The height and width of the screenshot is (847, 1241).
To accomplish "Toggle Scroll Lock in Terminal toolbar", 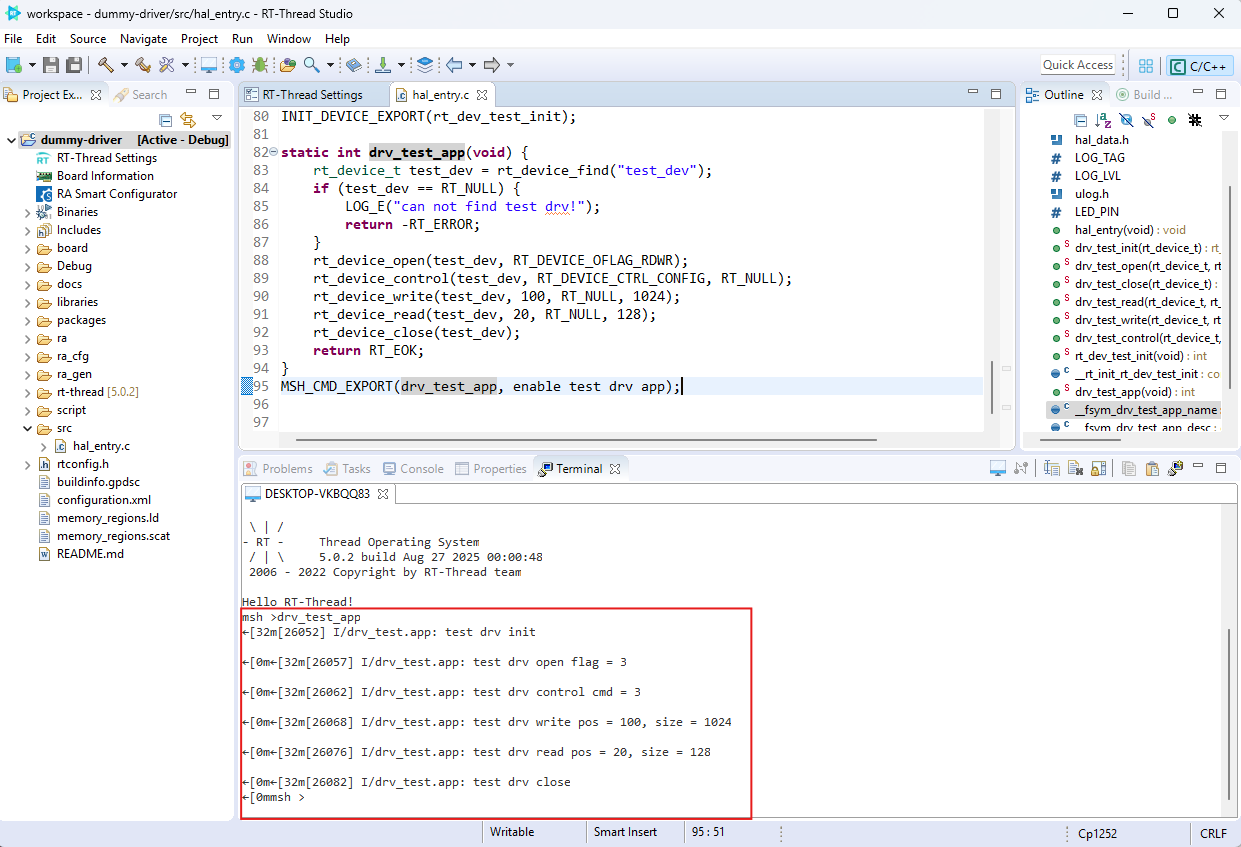I will coord(1098,468).
